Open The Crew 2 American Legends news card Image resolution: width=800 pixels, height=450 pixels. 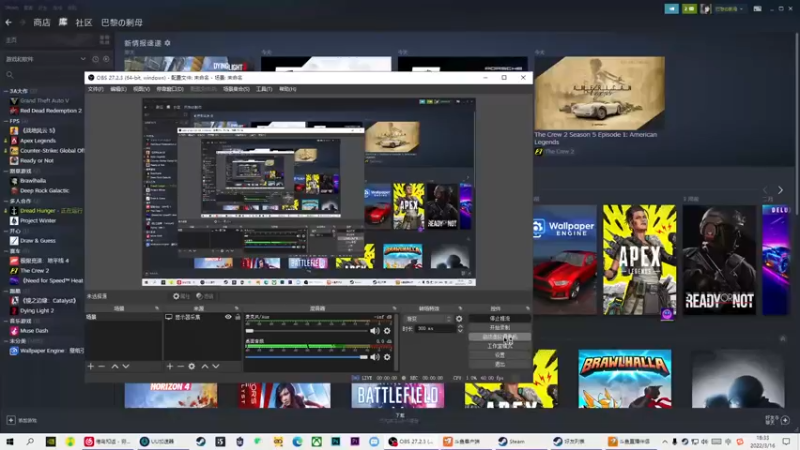pyautogui.click(x=599, y=93)
